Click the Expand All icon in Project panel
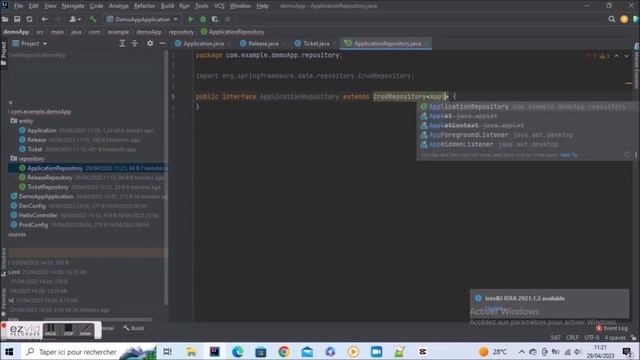 click(122, 43)
